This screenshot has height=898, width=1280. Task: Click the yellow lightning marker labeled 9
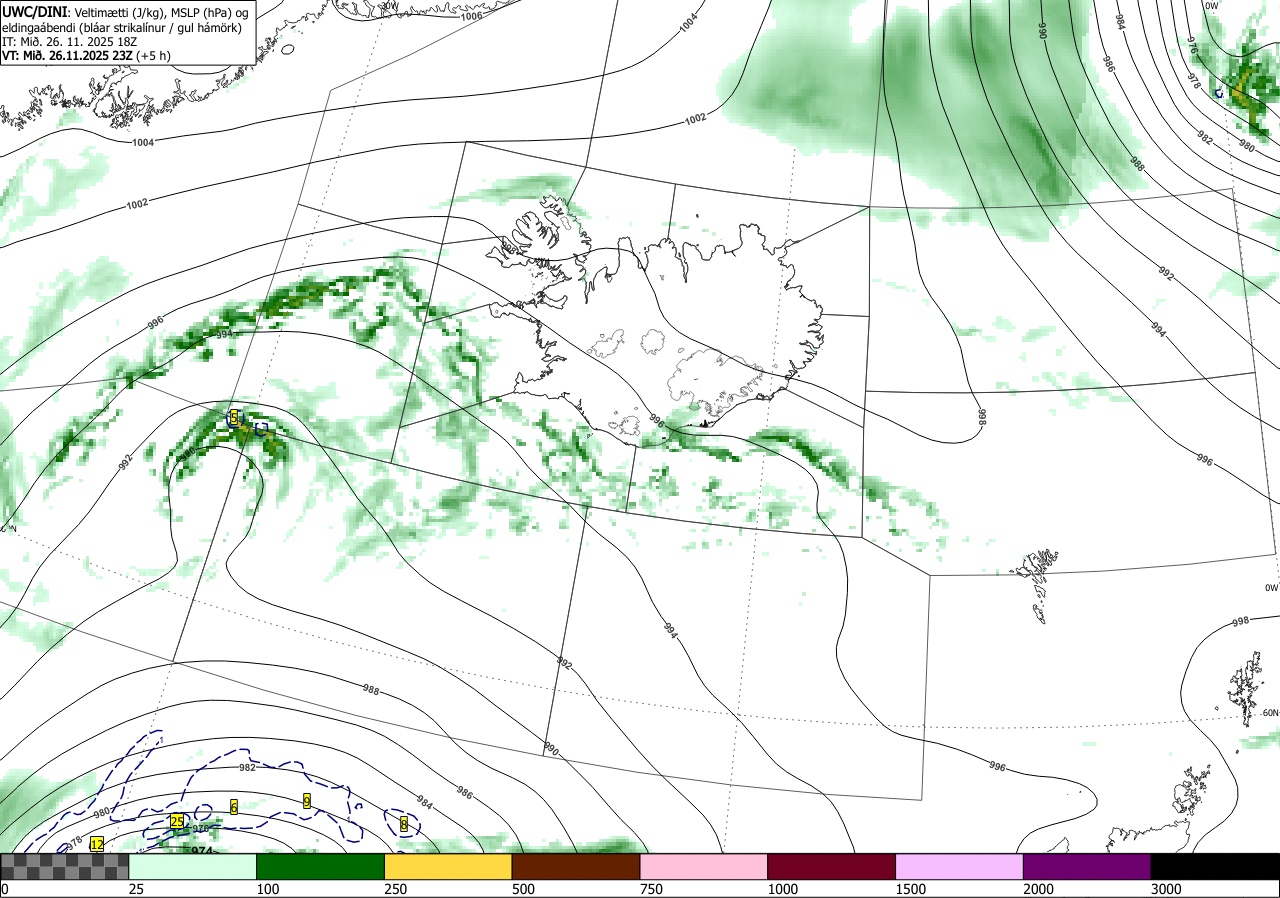(307, 800)
